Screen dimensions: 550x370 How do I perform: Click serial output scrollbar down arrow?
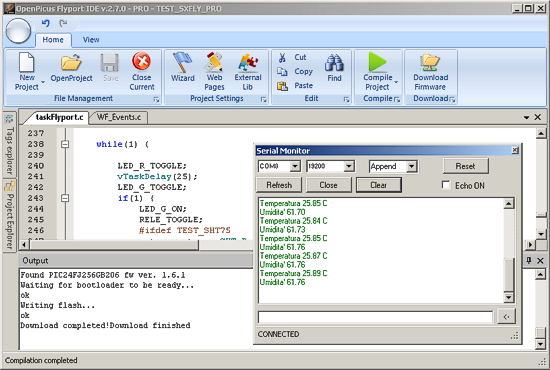pos(509,298)
